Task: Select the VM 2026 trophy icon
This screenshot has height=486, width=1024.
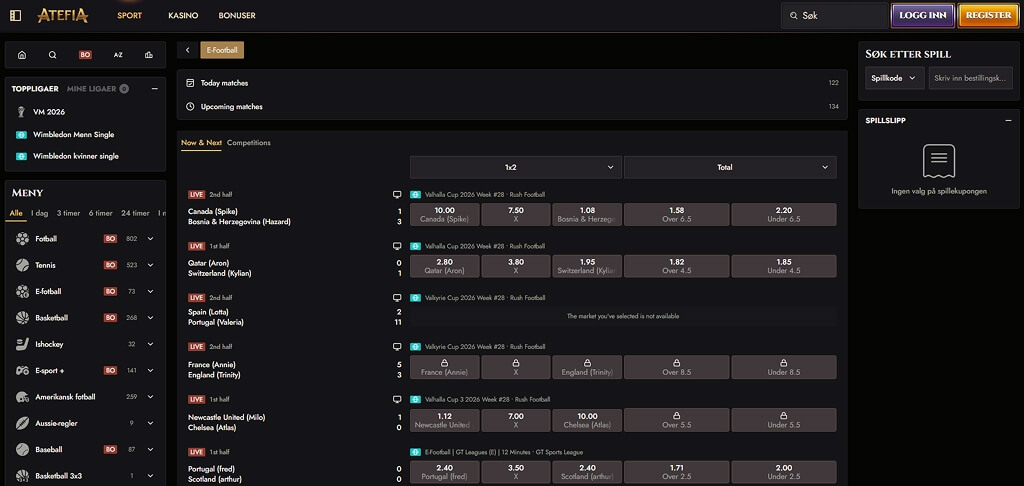Action: (21, 112)
